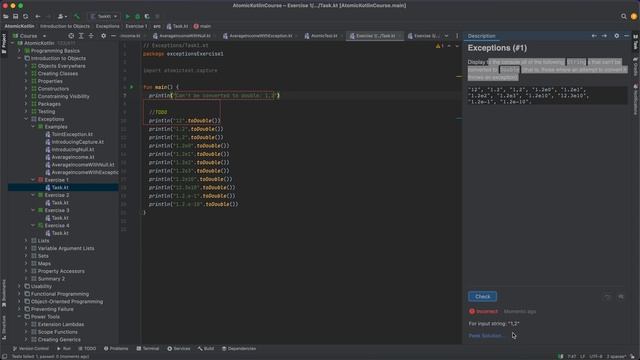Click Expand All in project panel
Viewport: 640px width, 360px height.
(x=81, y=36)
